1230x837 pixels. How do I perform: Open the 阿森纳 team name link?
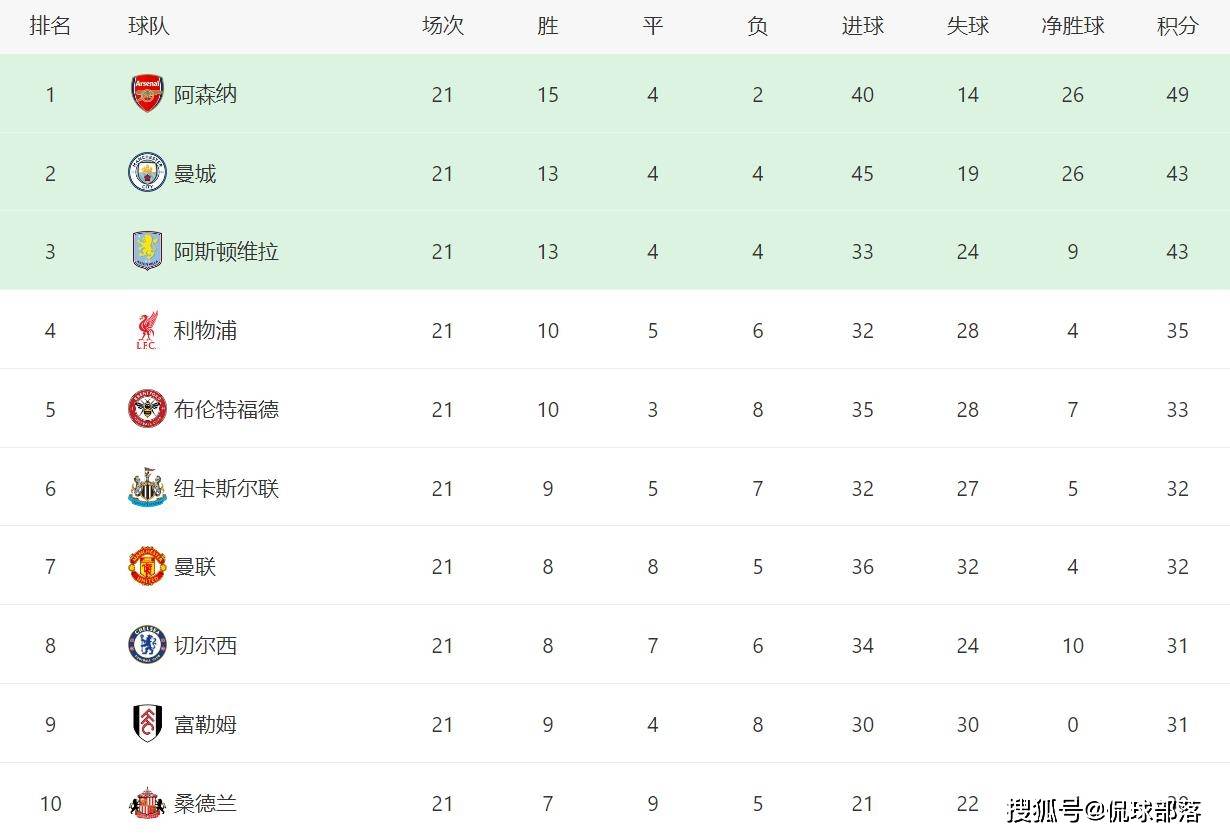[x=205, y=95]
